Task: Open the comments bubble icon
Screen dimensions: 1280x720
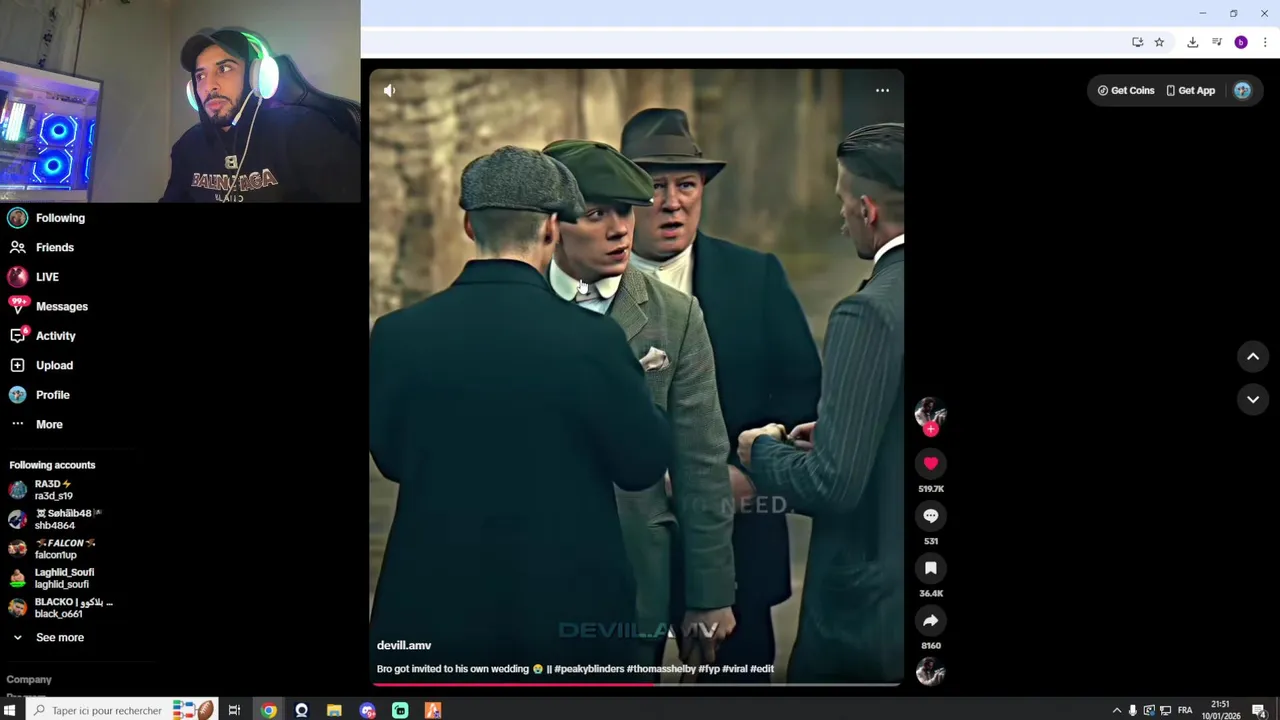Action: [931, 515]
